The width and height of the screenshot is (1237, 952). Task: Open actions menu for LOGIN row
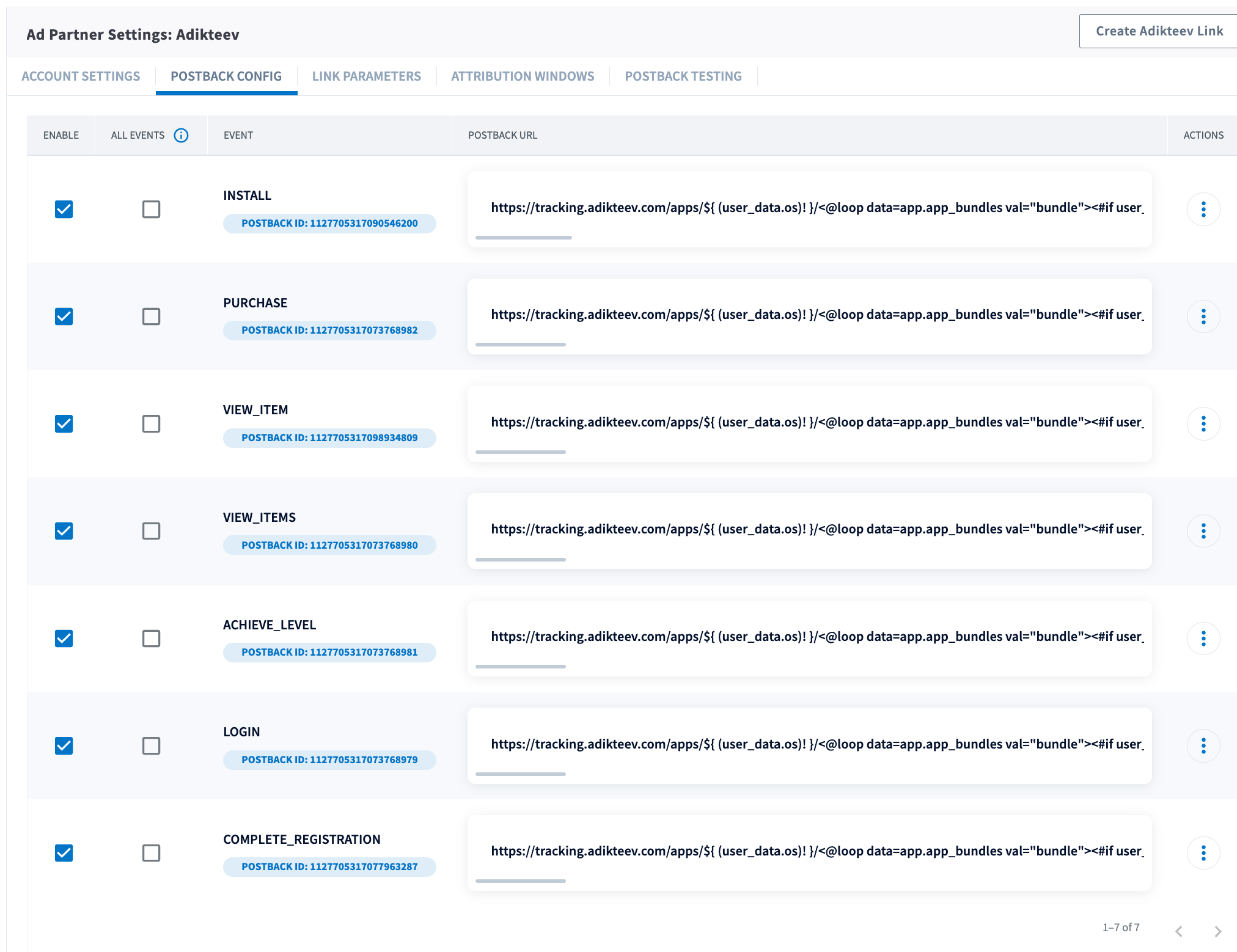(x=1203, y=745)
